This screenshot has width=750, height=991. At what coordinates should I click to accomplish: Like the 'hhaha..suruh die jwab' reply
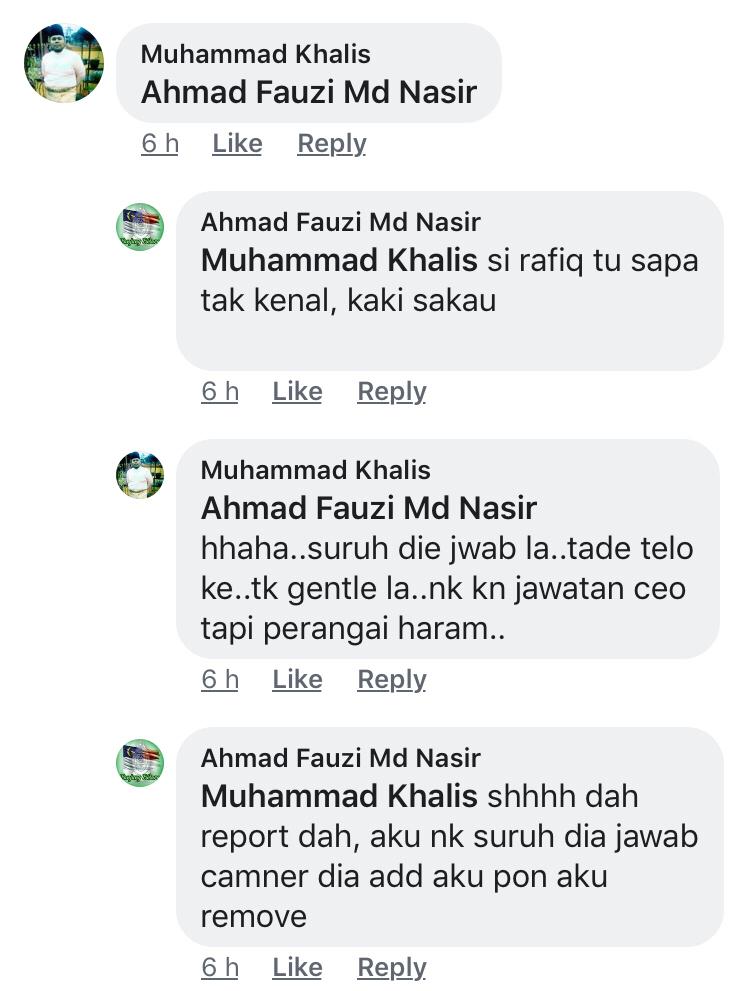tap(297, 680)
